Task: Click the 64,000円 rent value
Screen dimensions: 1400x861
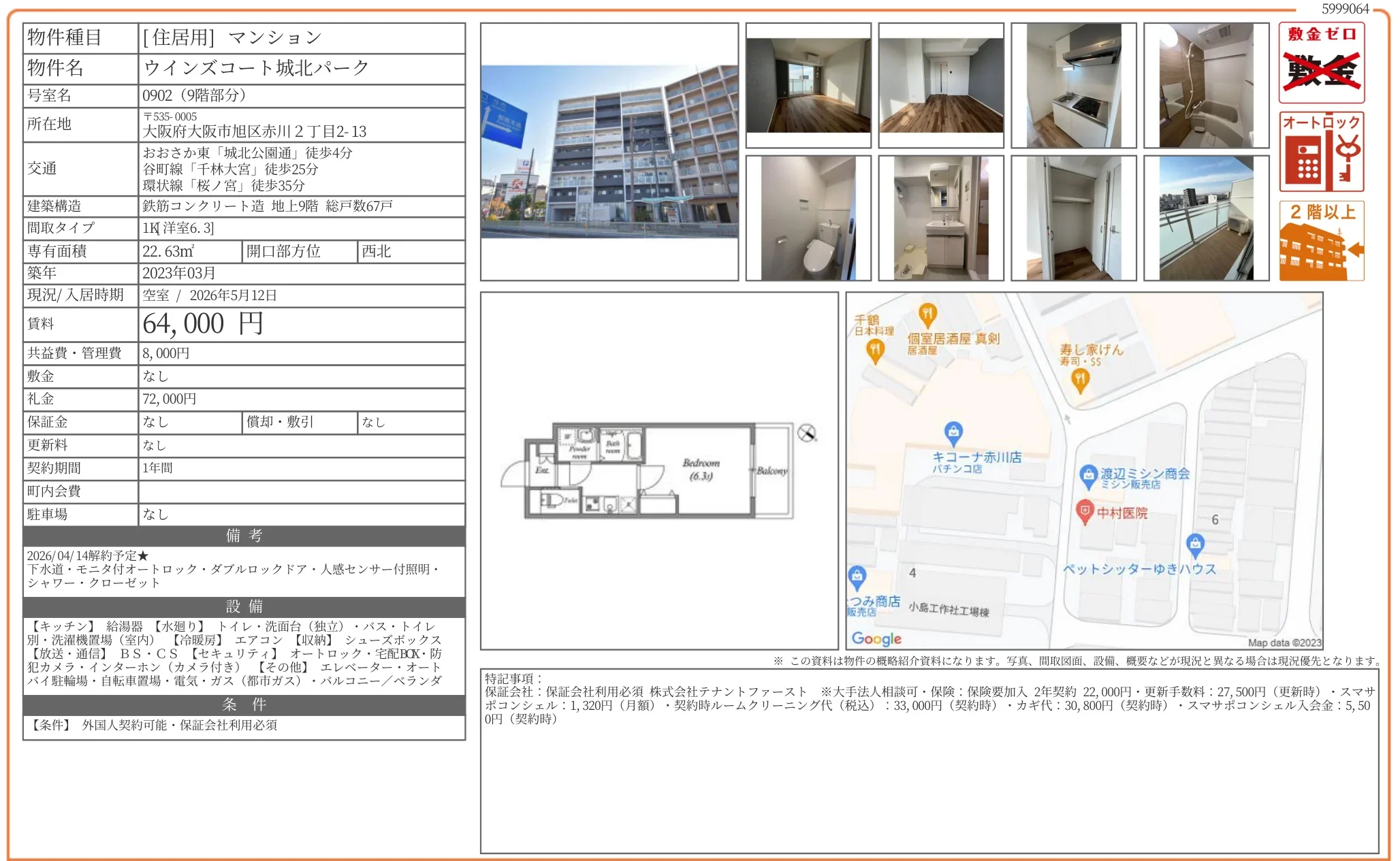Action: (x=203, y=324)
